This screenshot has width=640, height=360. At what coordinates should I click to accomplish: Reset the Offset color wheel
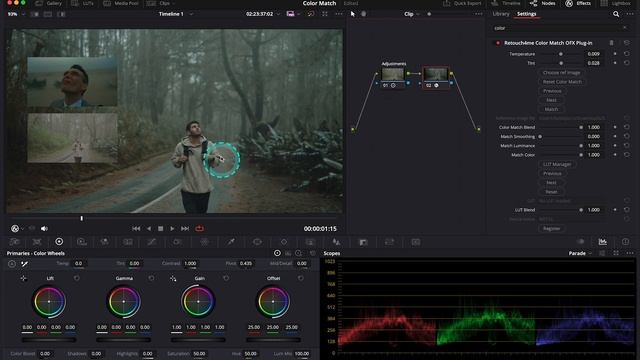coord(301,278)
